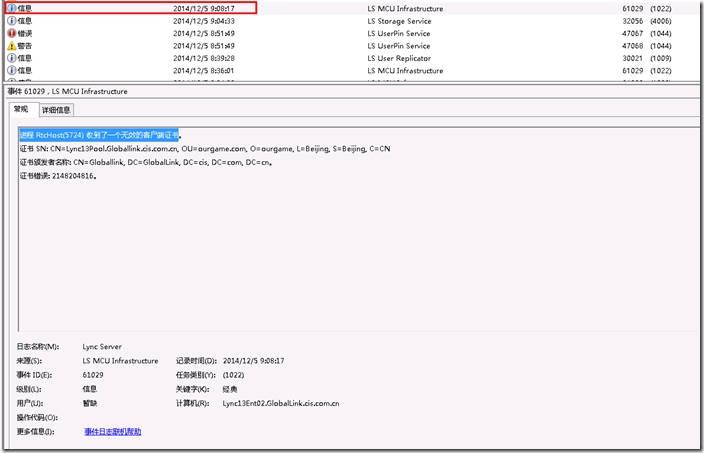Click user value 暂缺
Viewport: 704px width, 453px height.
pyautogui.click(x=90, y=403)
